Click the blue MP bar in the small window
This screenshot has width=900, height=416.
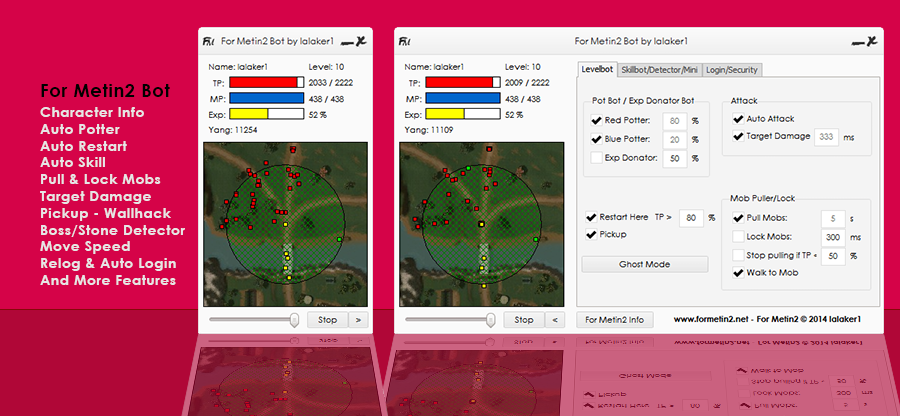[x=266, y=98]
